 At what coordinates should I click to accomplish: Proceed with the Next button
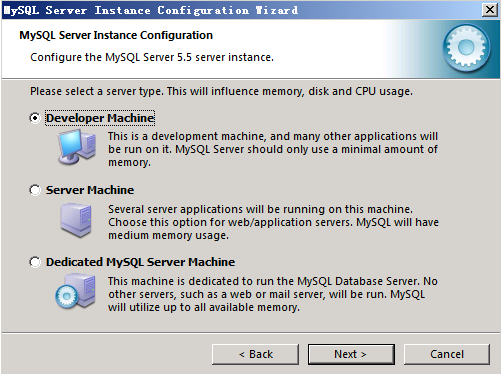click(351, 354)
